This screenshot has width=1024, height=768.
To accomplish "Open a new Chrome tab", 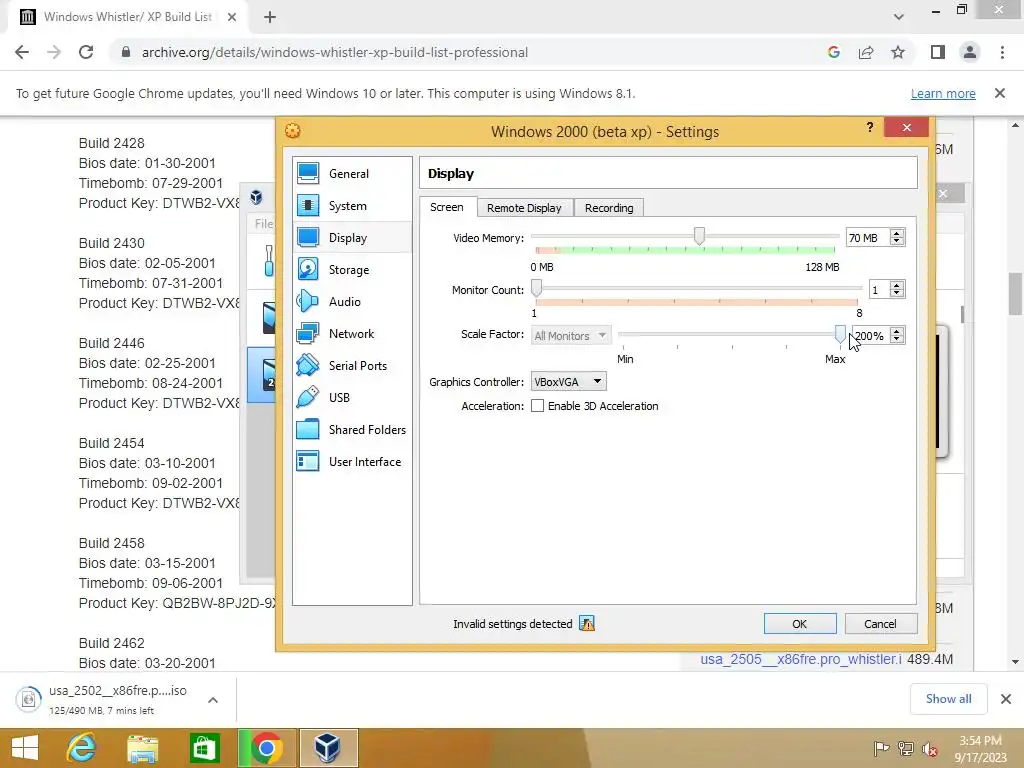I will click(270, 17).
